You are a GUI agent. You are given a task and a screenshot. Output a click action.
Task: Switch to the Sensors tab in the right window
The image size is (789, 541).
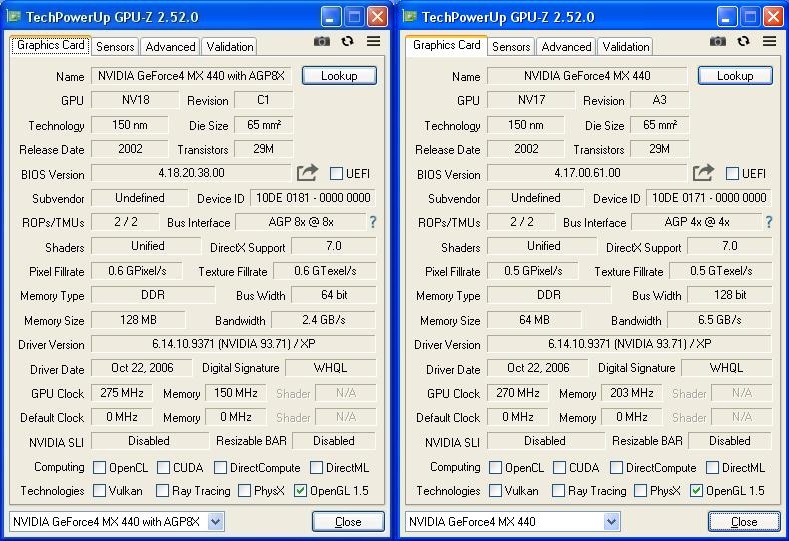[x=511, y=46]
